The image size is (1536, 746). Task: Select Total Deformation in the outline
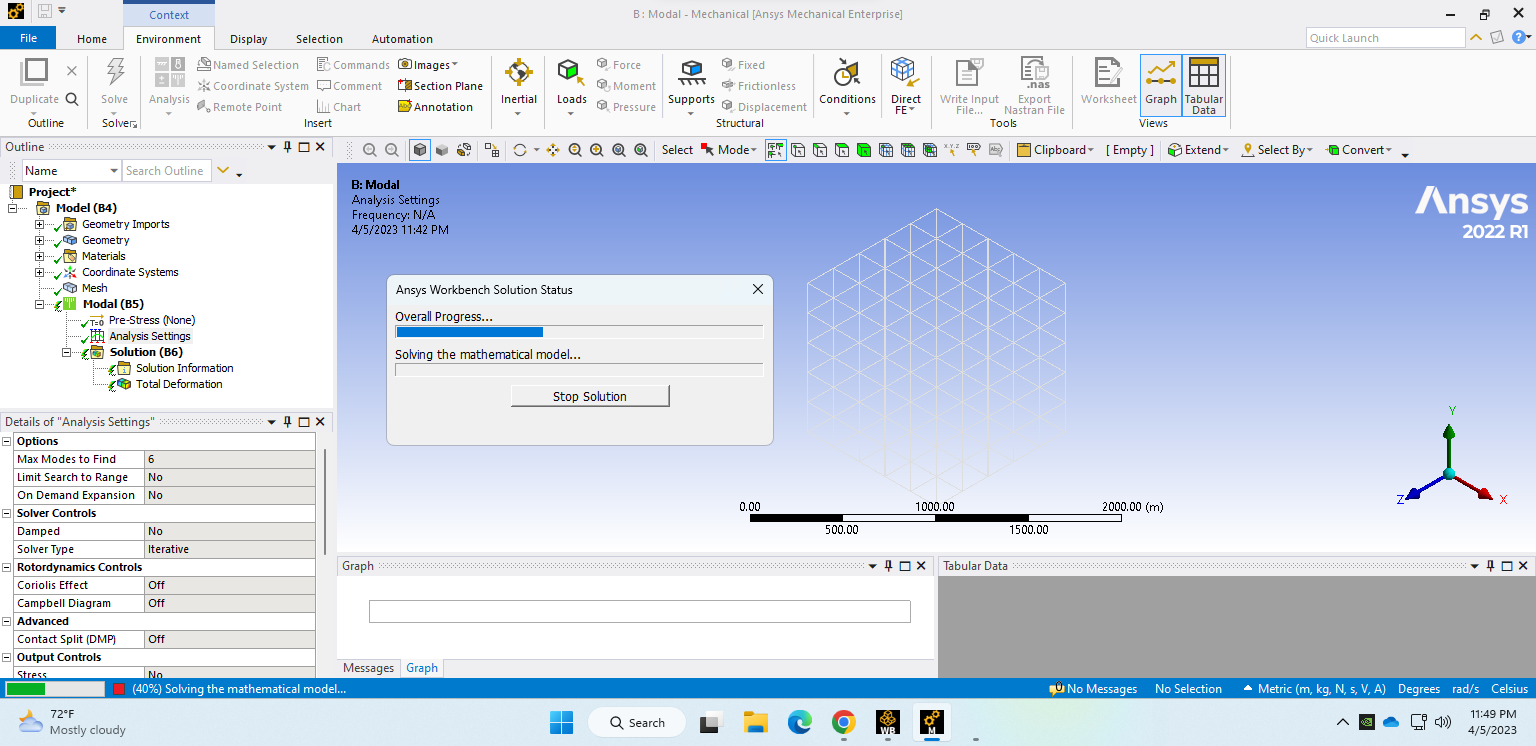pyautogui.click(x=178, y=384)
